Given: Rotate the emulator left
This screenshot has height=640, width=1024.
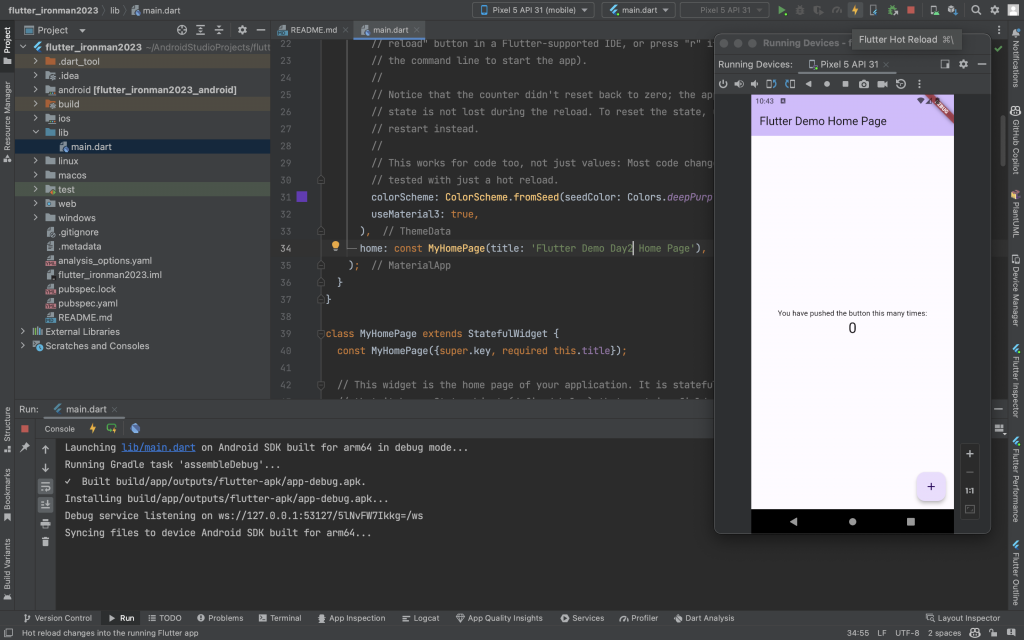Looking at the screenshot, I should [770, 84].
